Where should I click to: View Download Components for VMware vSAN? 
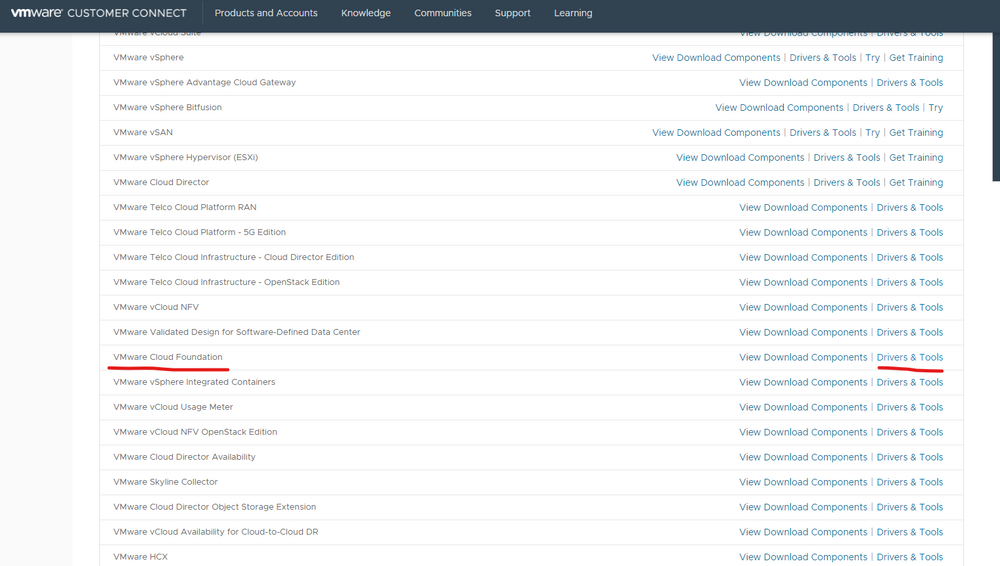[x=716, y=132]
